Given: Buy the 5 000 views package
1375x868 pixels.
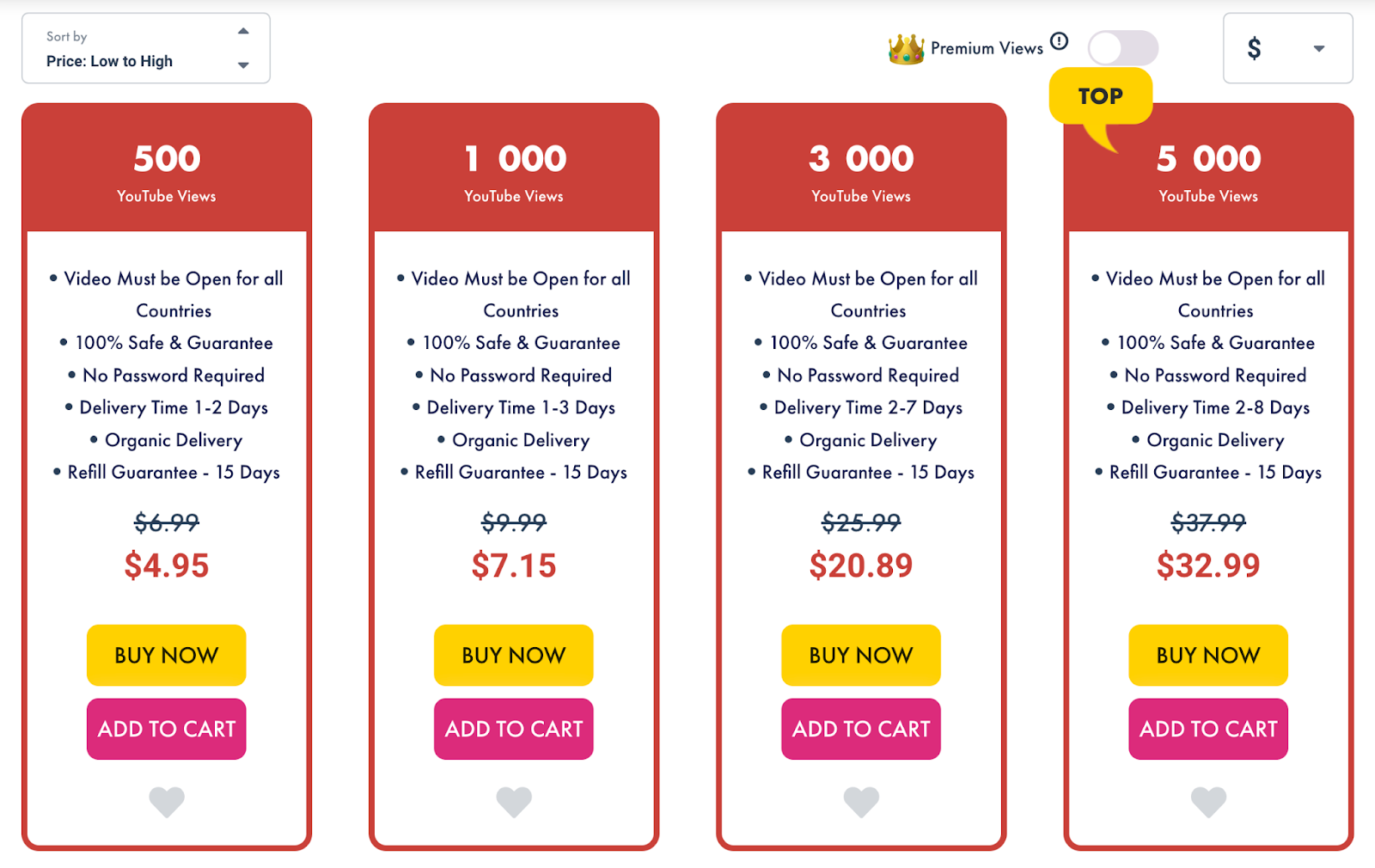Looking at the screenshot, I should point(1208,655).
